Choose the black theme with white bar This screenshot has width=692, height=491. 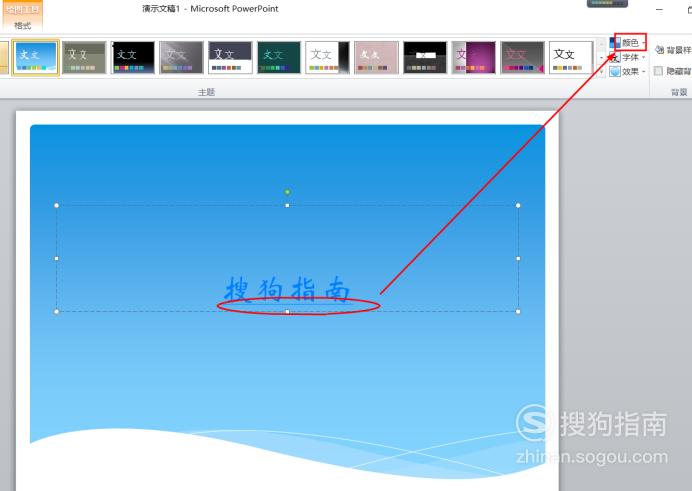[x=425, y=57]
